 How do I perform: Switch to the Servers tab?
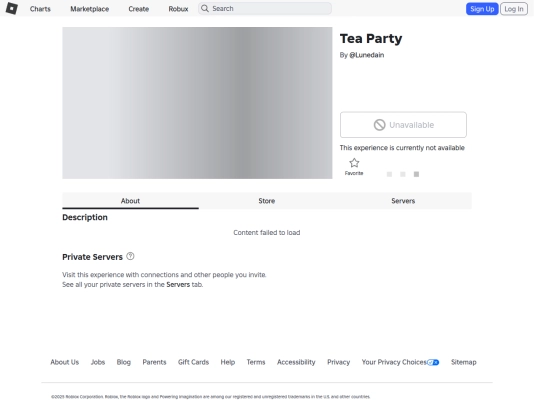point(403,201)
